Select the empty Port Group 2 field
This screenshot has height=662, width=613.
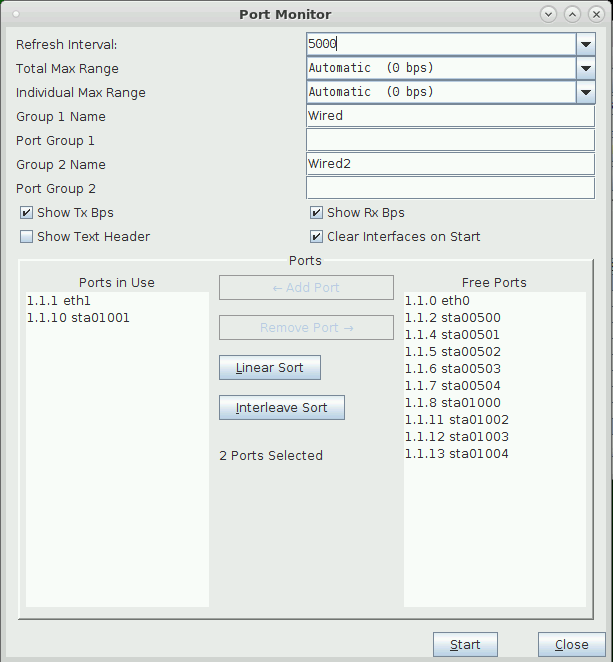click(x=449, y=188)
